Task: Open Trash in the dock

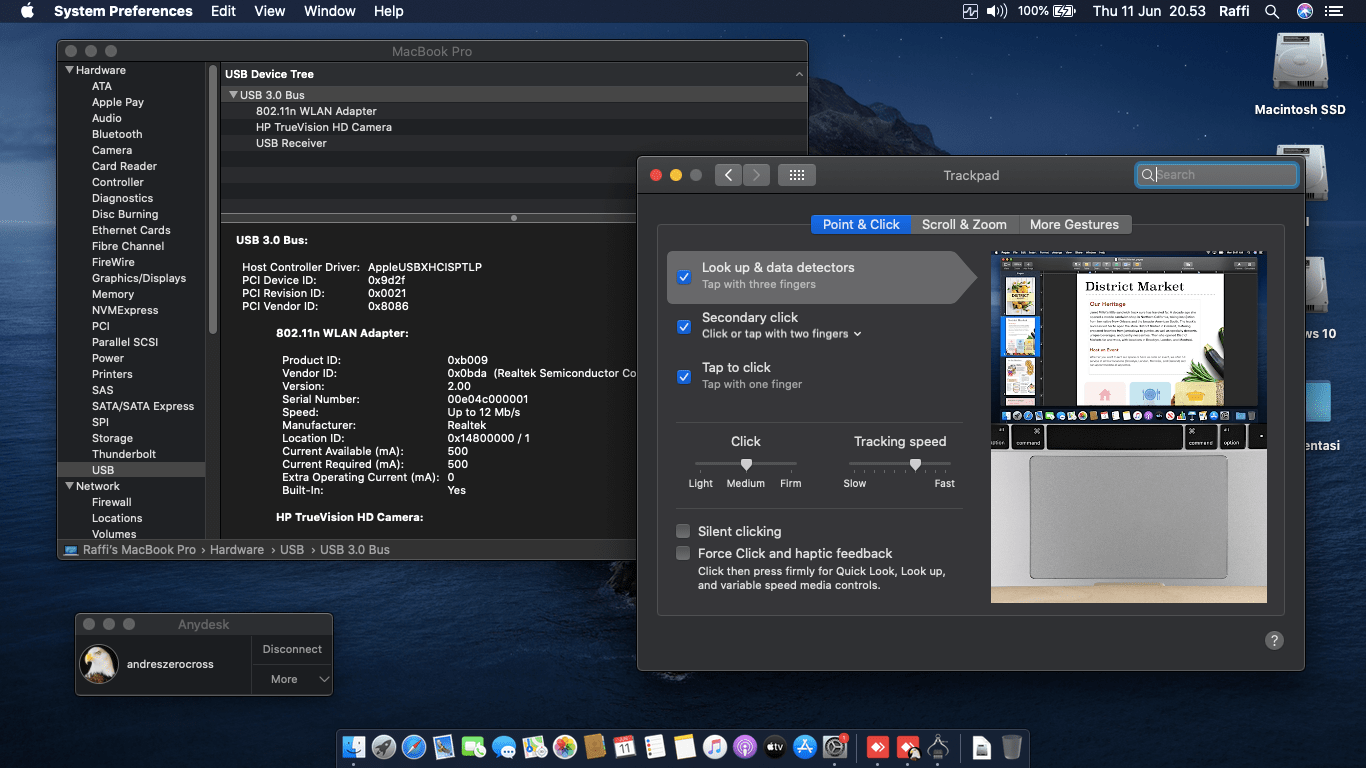Action: click(1012, 747)
